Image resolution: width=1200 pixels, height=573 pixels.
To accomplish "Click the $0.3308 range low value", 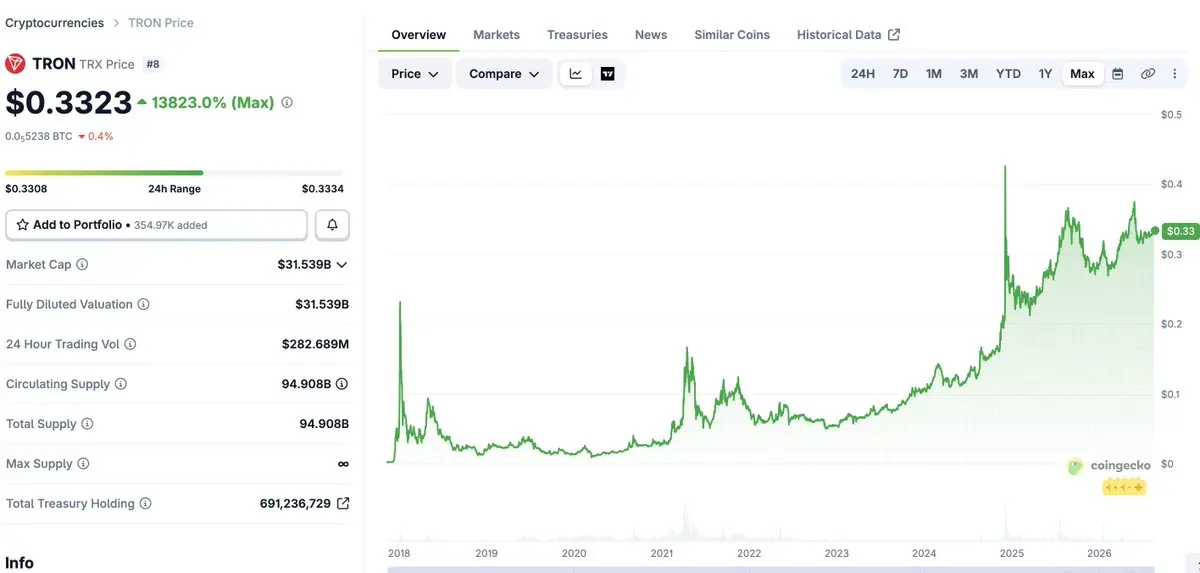I will click(x=26, y=189).
